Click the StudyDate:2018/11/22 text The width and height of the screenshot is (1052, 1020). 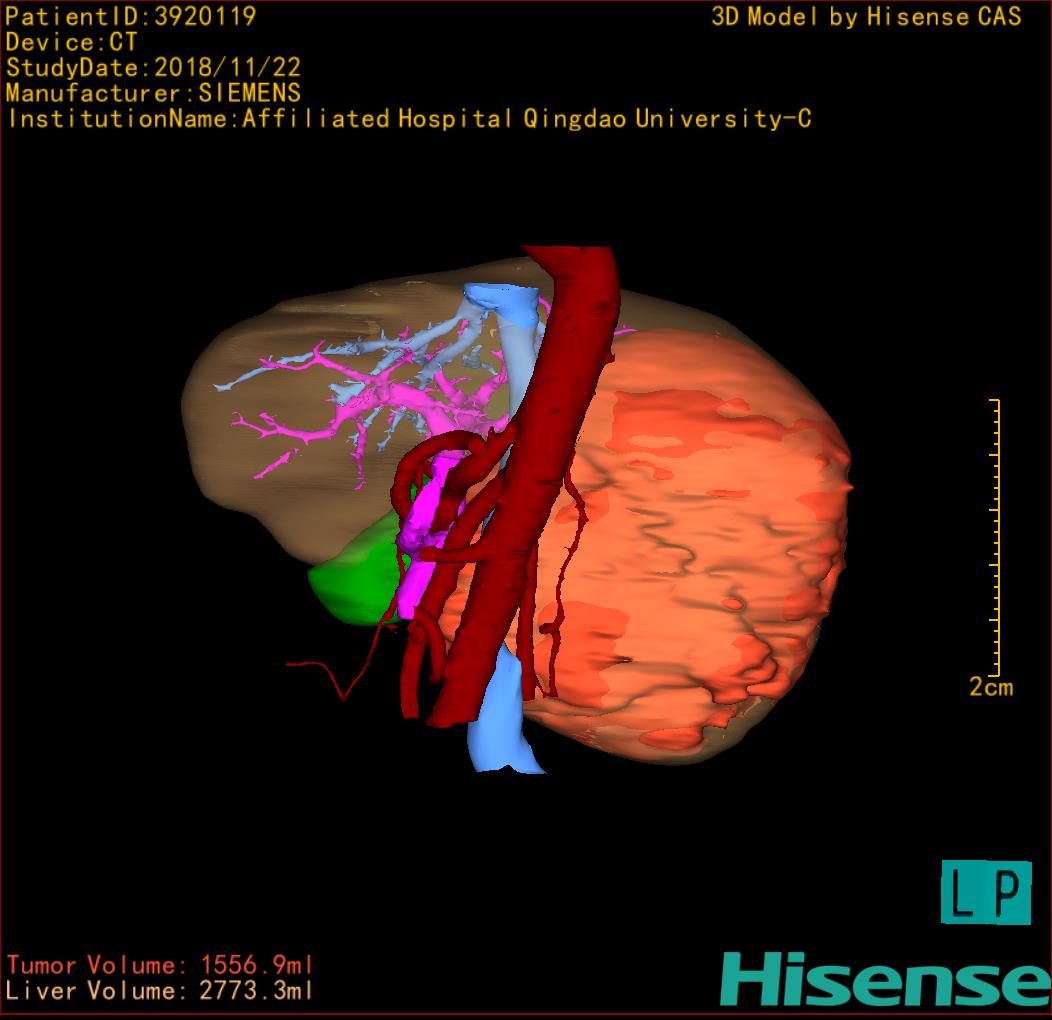point(153,68)
